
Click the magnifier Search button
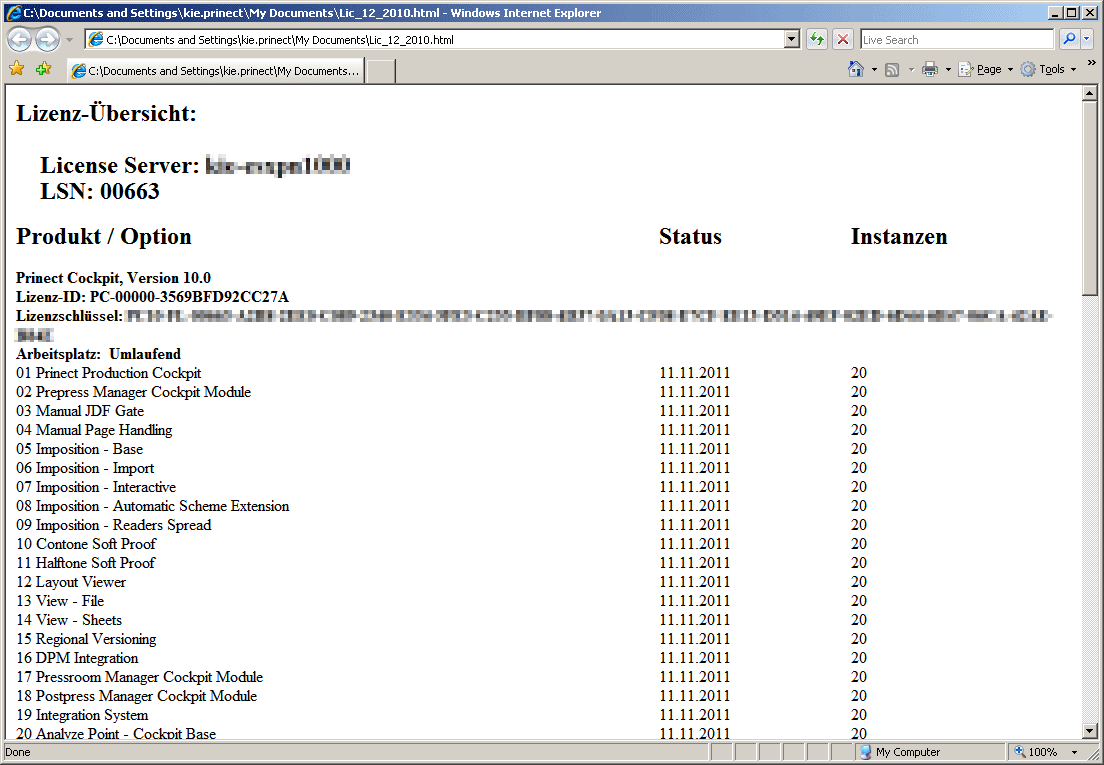(1070, 39)
